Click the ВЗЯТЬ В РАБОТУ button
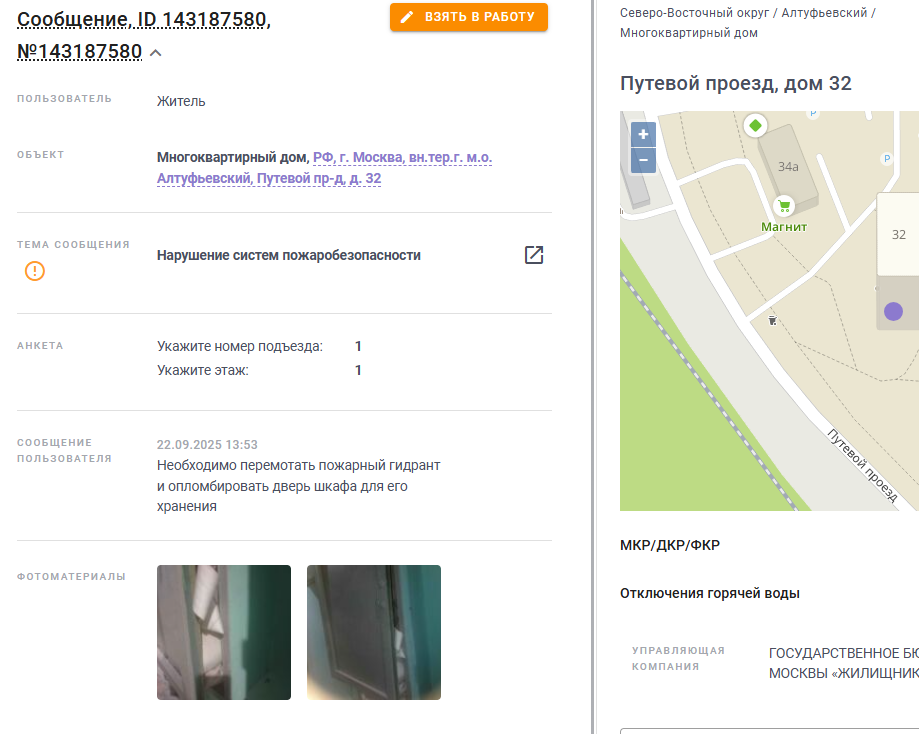Image resolution: width=919 pixels, height=734 pixels. [469, 17]
